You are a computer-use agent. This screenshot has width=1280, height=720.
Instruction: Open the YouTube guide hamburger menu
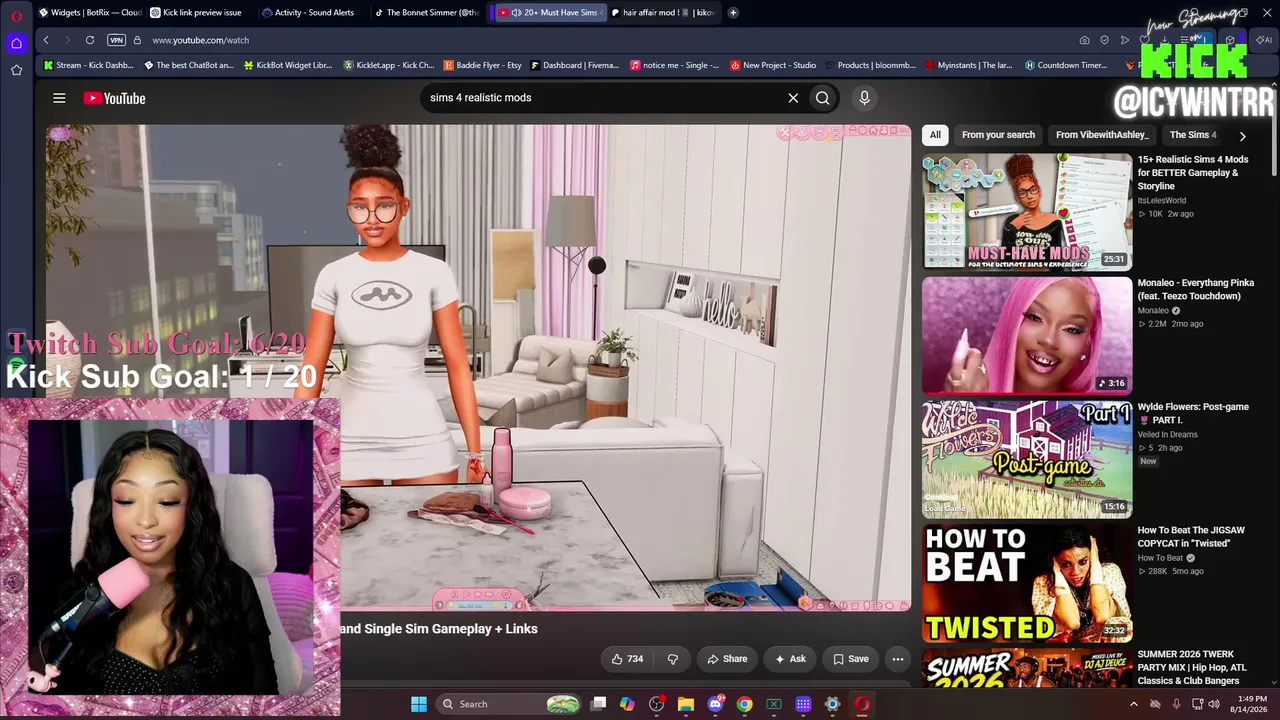(x=59, y=98)
